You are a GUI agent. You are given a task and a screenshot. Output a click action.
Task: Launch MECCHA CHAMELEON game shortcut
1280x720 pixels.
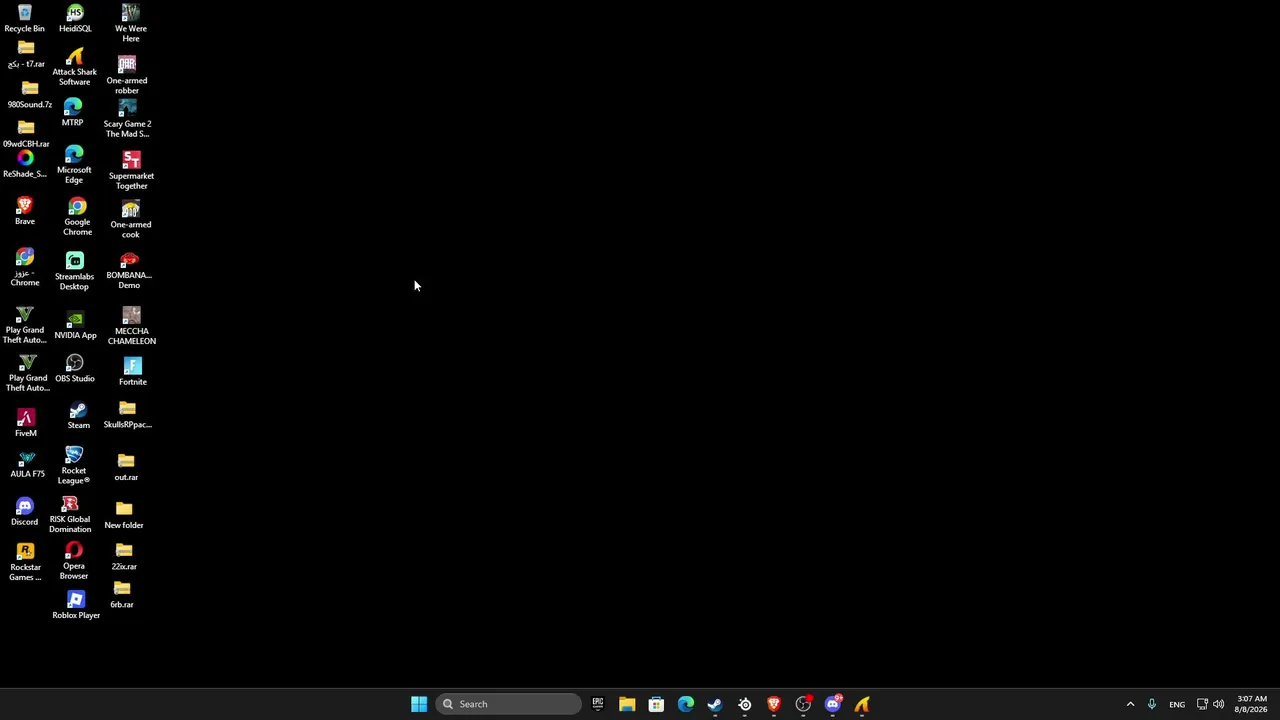[x=131, y=327]
